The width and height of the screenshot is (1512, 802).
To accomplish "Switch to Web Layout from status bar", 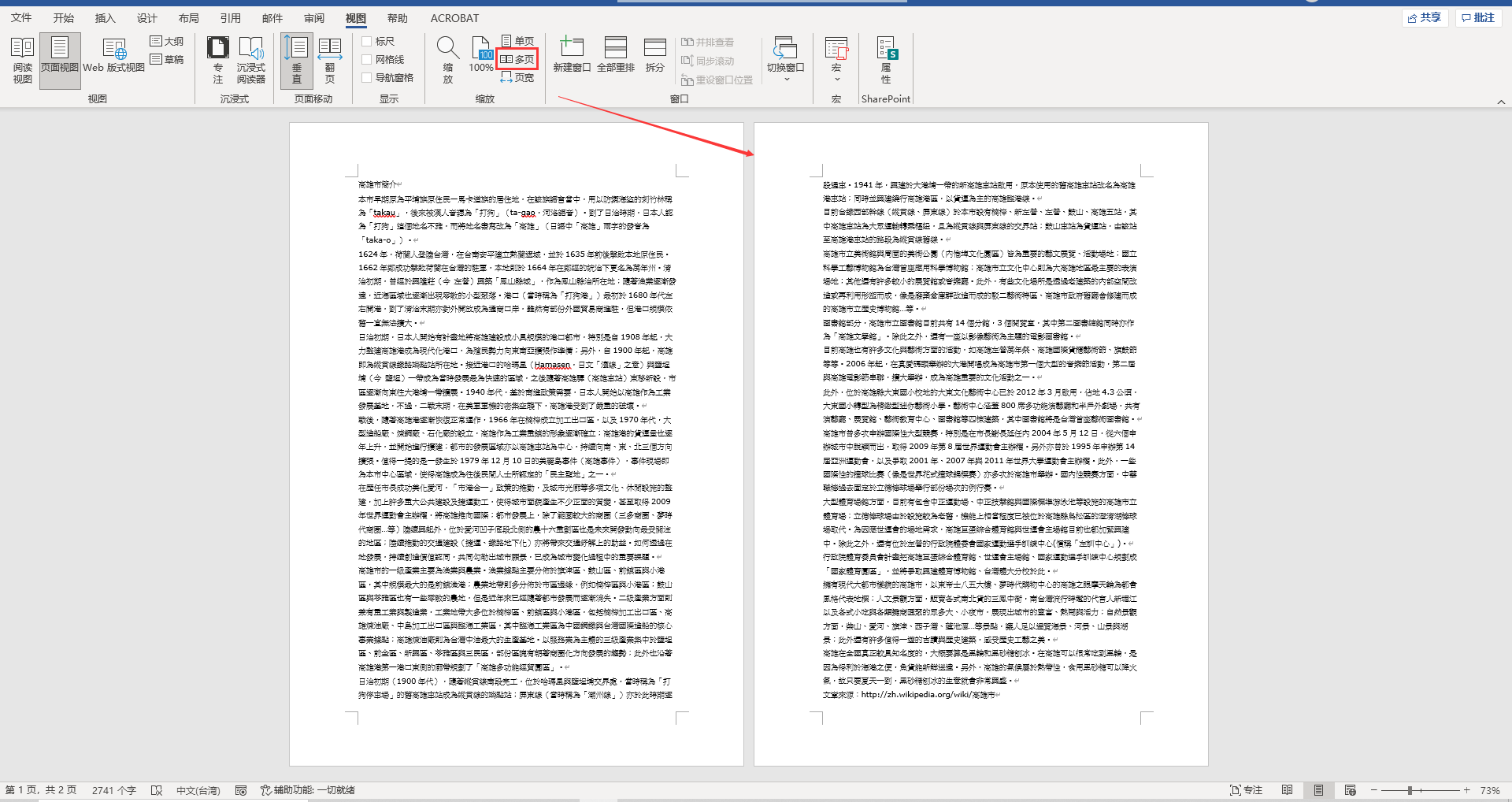I will (x=1351, y=790).
